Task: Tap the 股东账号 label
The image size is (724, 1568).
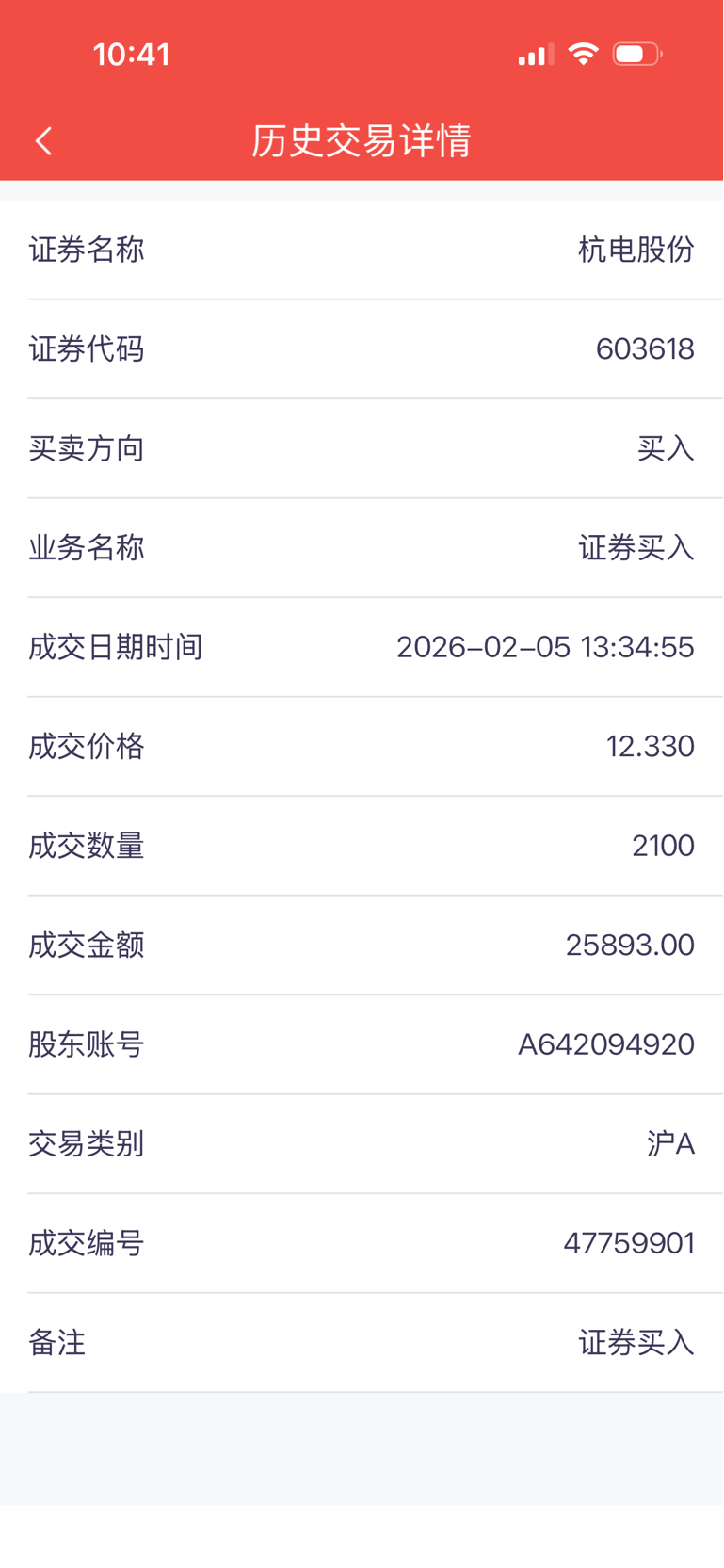Action: click(87, 1044)
